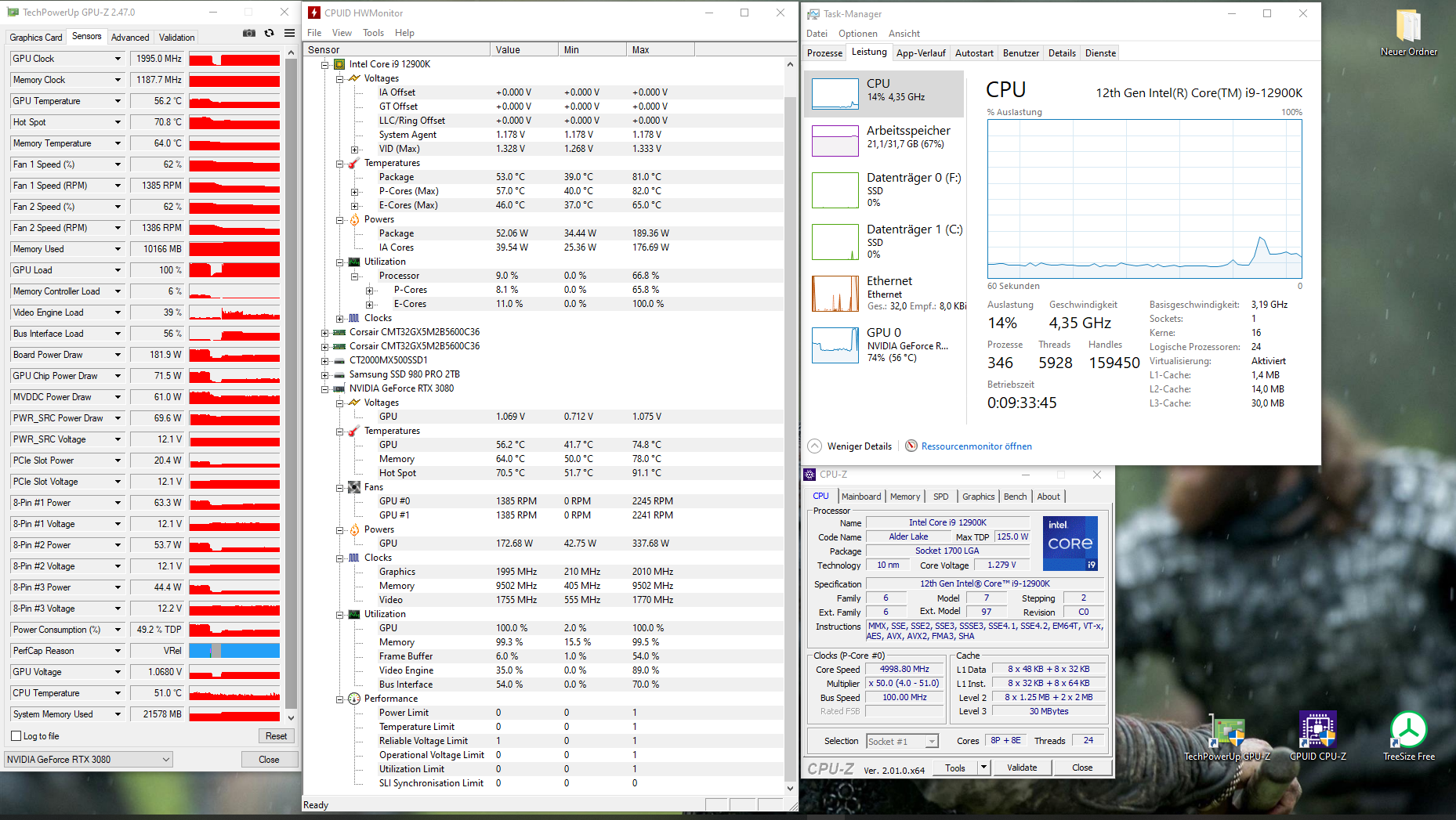Collapse the NVIDIA GeForce RTX 3080 node
Image resolution: width=1456 pixels, height=820 pixels.
tap(324, 388)
